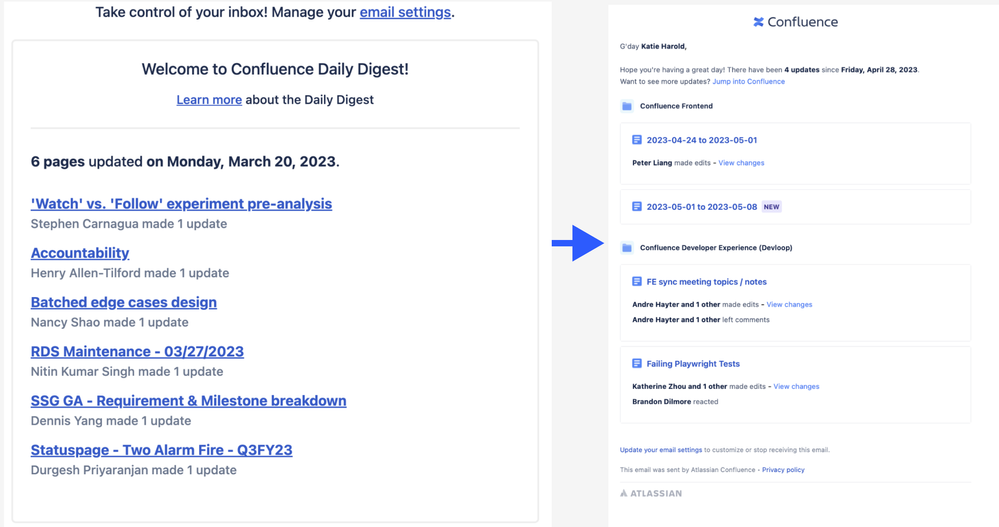Click the NEW badge on 2023-05-01 page
This screenshot has width=999, height=527.
[772, 206]
